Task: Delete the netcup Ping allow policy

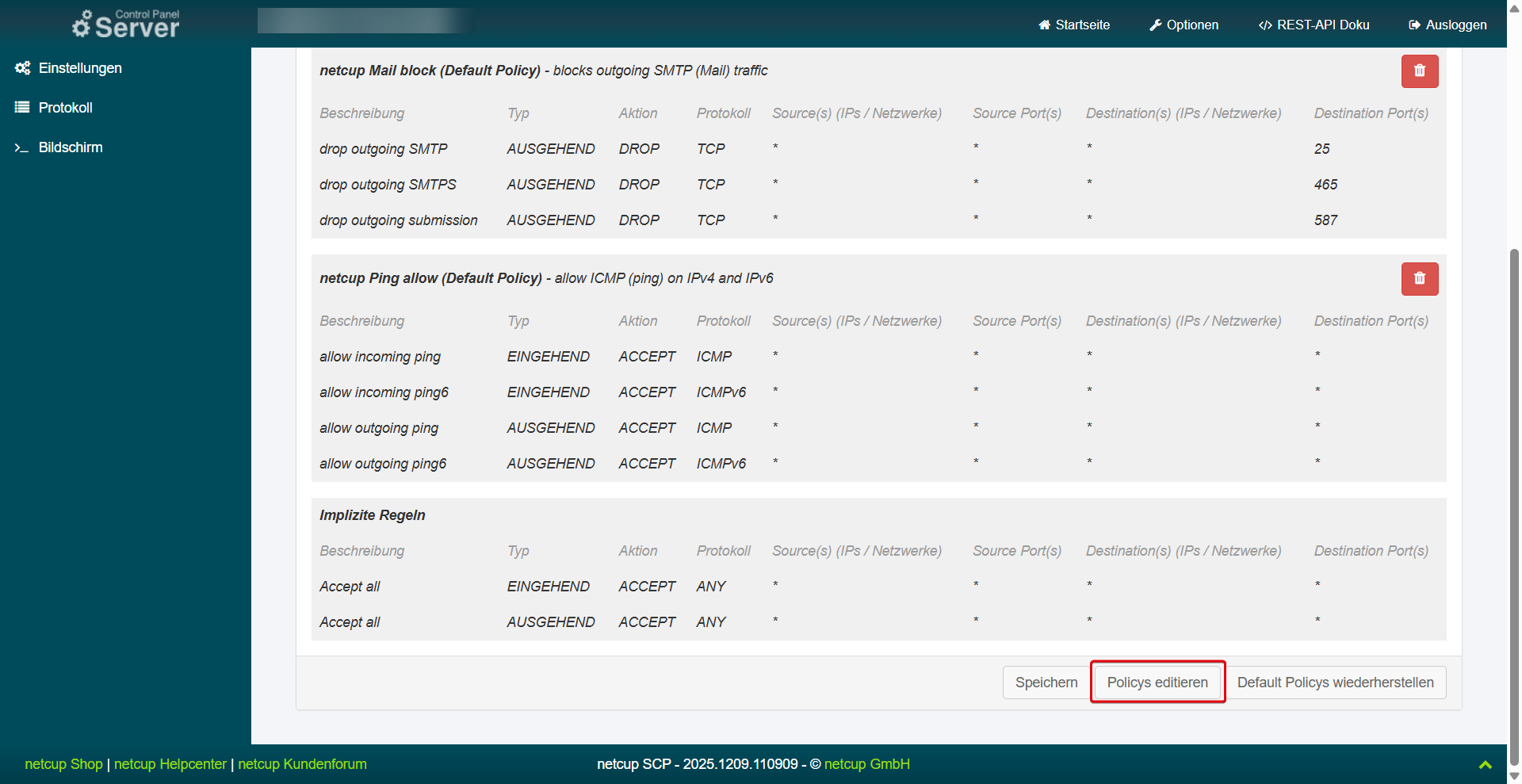Action: point(1419,279)
